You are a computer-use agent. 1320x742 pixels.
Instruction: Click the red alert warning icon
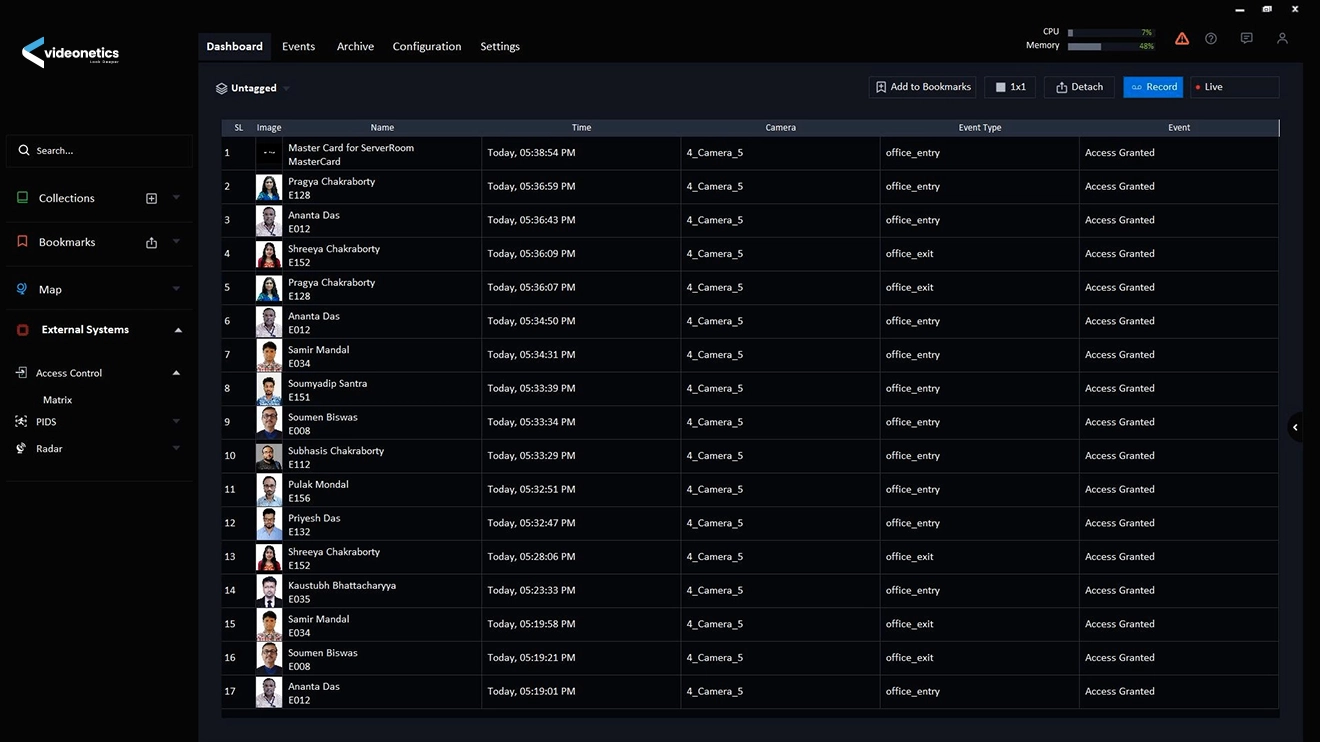click(x=1182, y=39)
